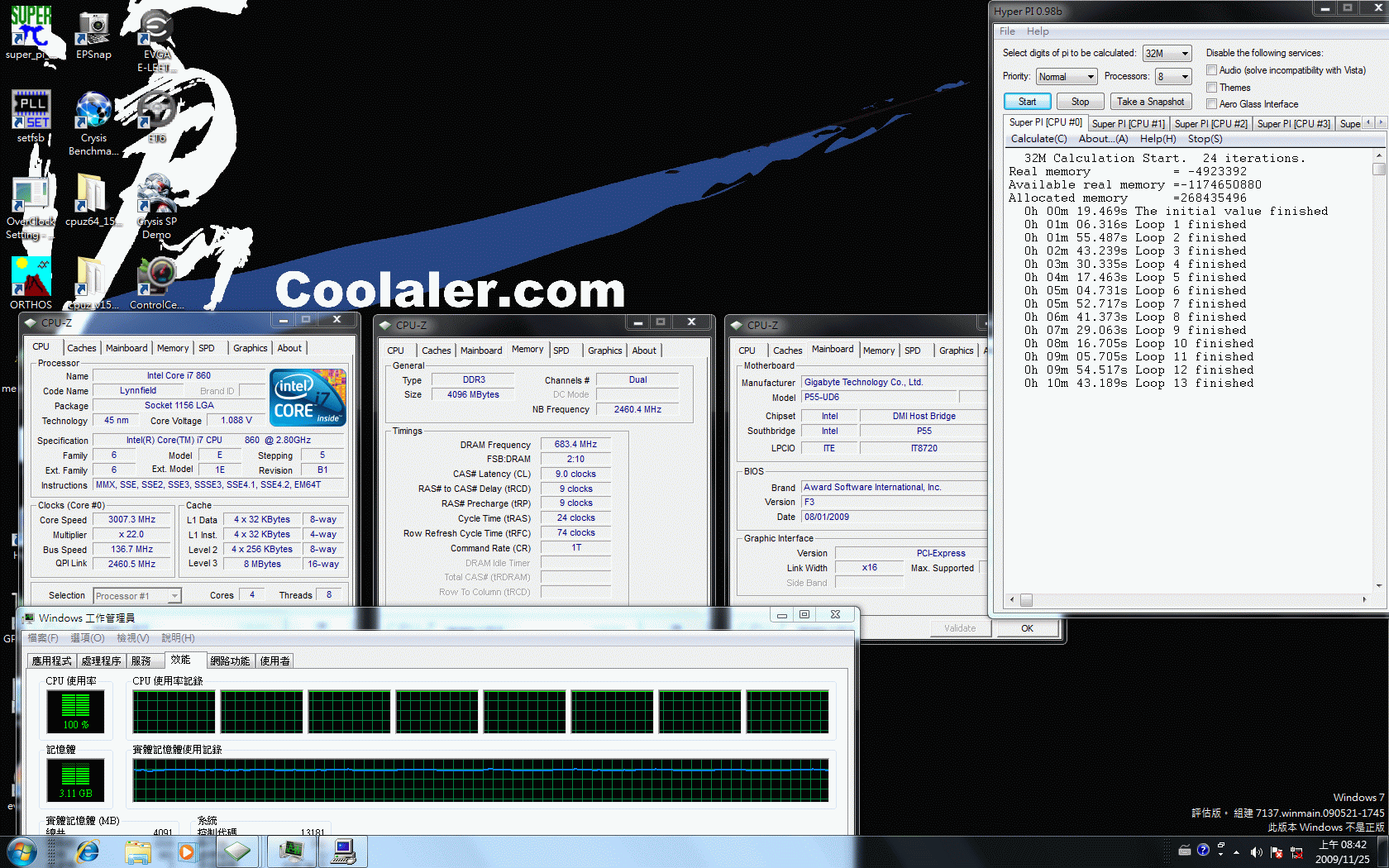Open the File menu in Hyper PI
This screenshot has height=868, width=1389.
click(x=1007, y=31)
